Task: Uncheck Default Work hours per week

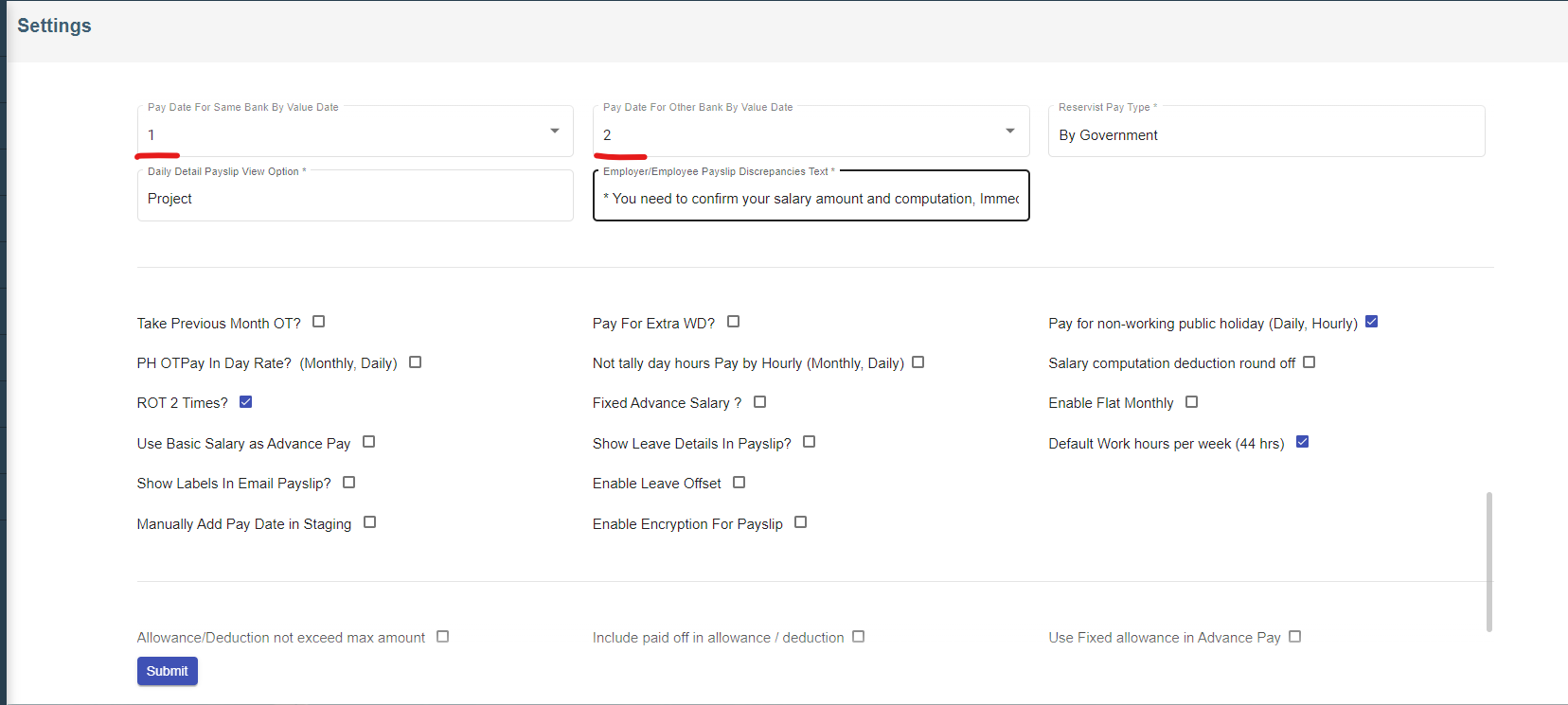Action: click(1303, 442)
